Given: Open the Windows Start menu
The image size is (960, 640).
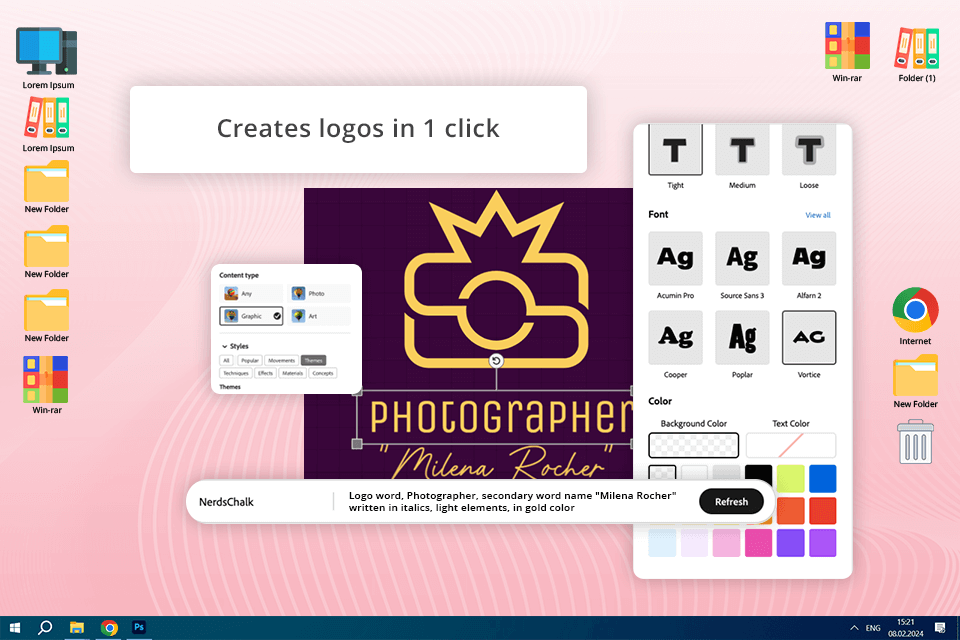Looking at the screenshot, I should (15, 628).
